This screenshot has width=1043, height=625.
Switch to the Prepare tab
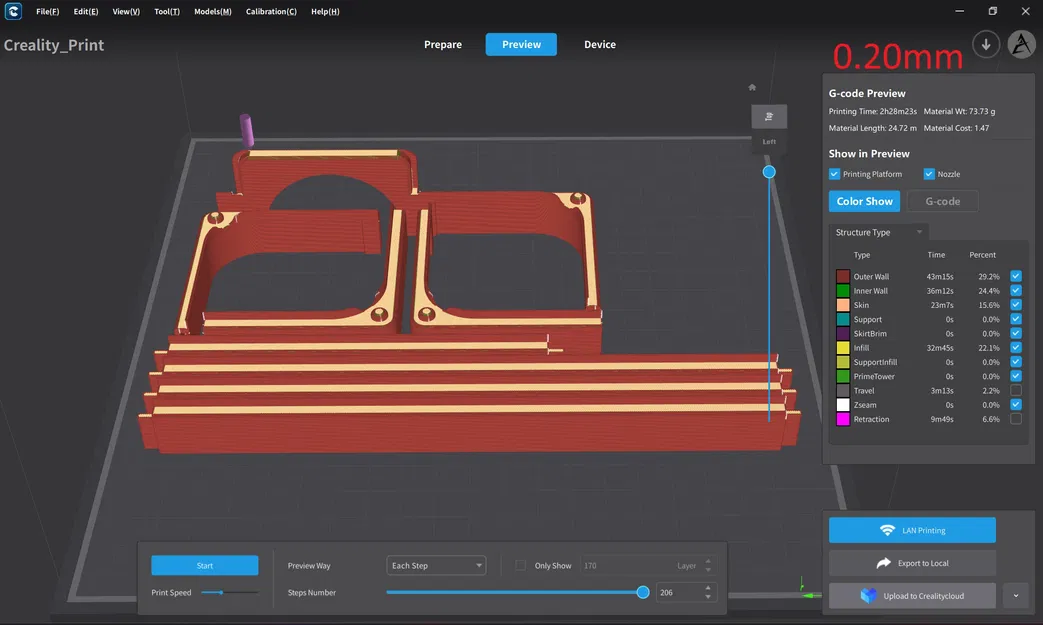(x=443, y=45)
